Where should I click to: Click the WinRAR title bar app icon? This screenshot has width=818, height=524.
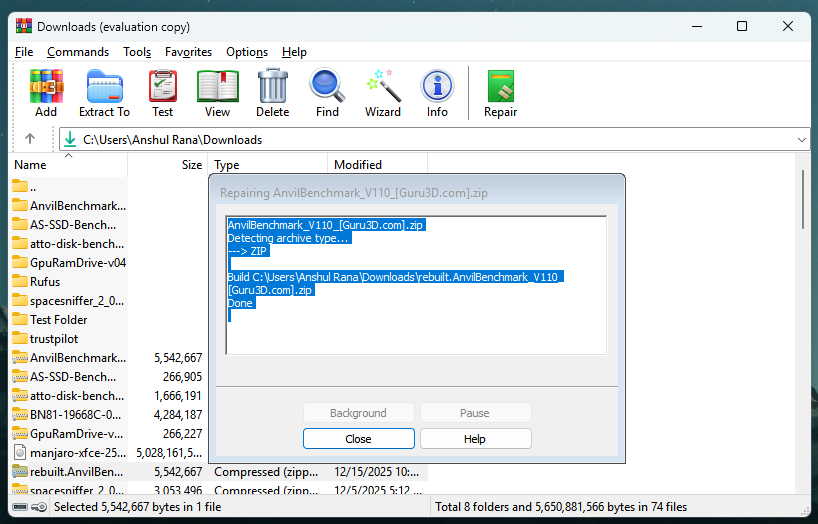pyautogui.click(x=23, y=26)
